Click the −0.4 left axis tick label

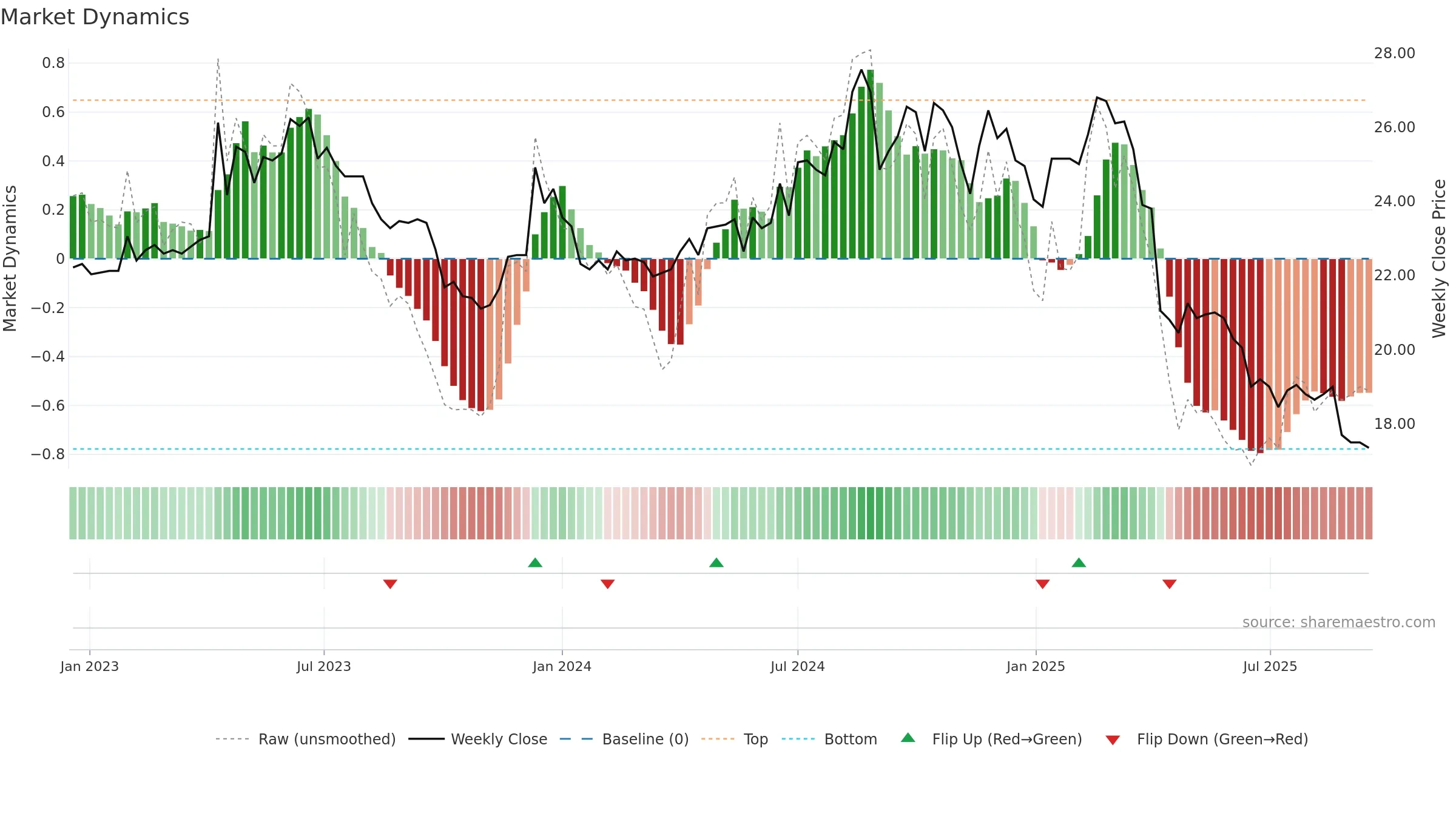48,356
